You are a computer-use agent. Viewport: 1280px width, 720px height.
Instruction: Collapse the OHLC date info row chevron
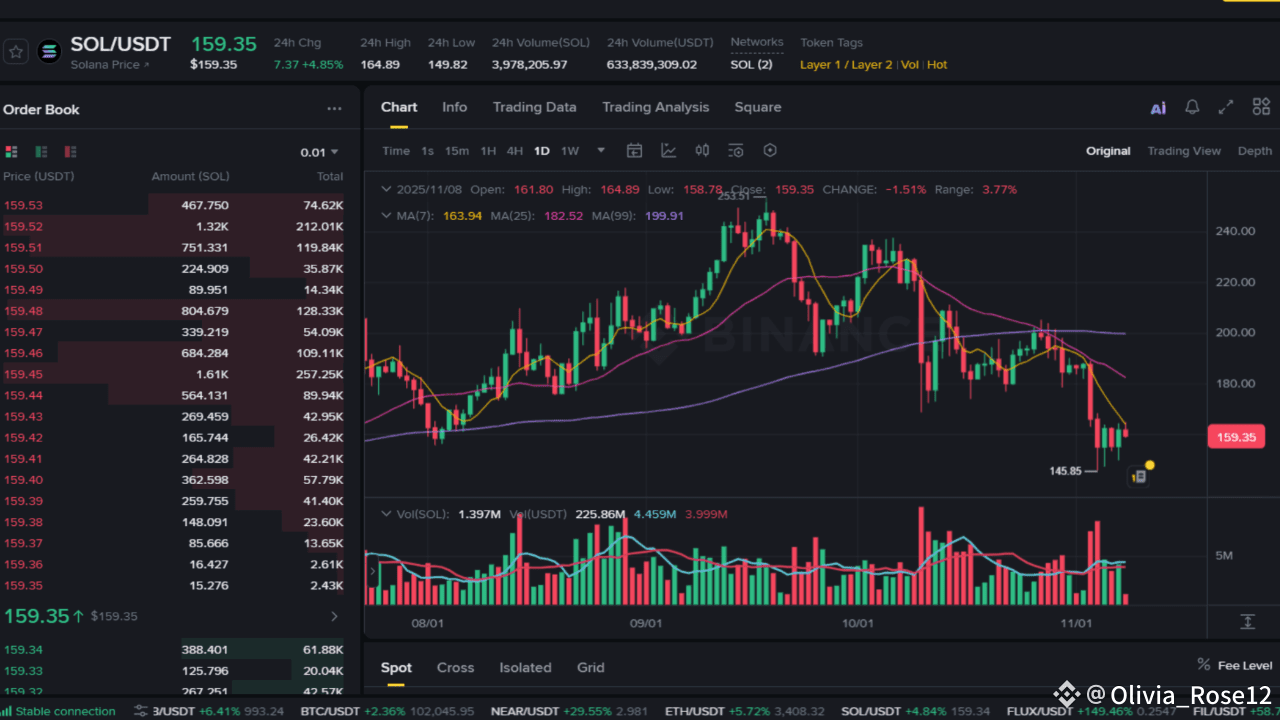pos(386,189)
